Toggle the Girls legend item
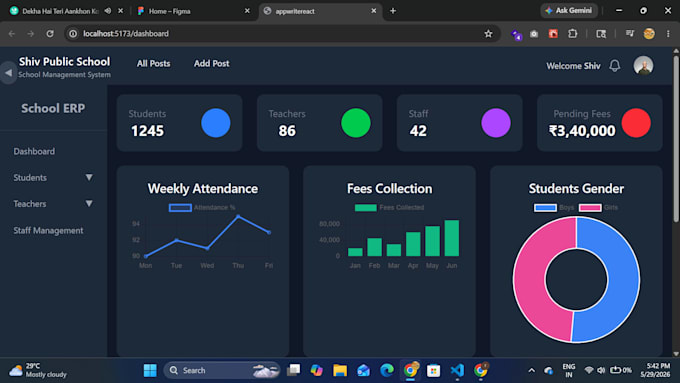 [x=598, y=207]
